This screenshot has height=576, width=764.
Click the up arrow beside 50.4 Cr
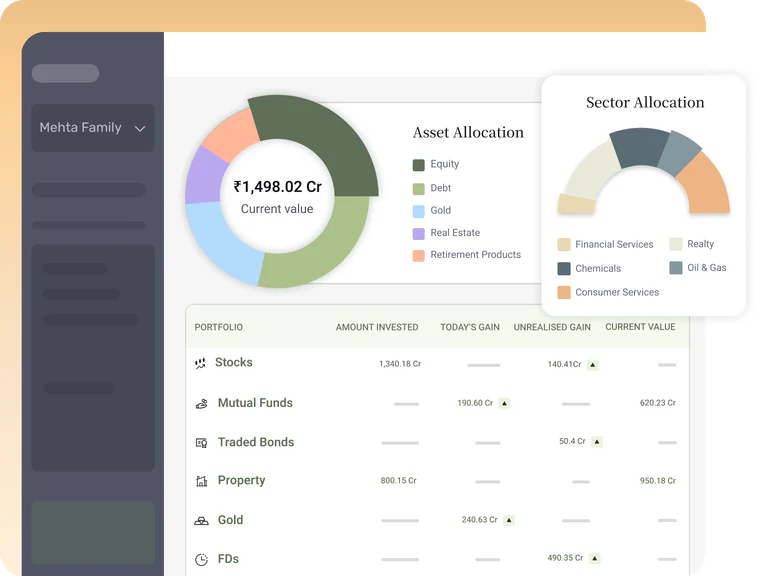tap(597, 442)
